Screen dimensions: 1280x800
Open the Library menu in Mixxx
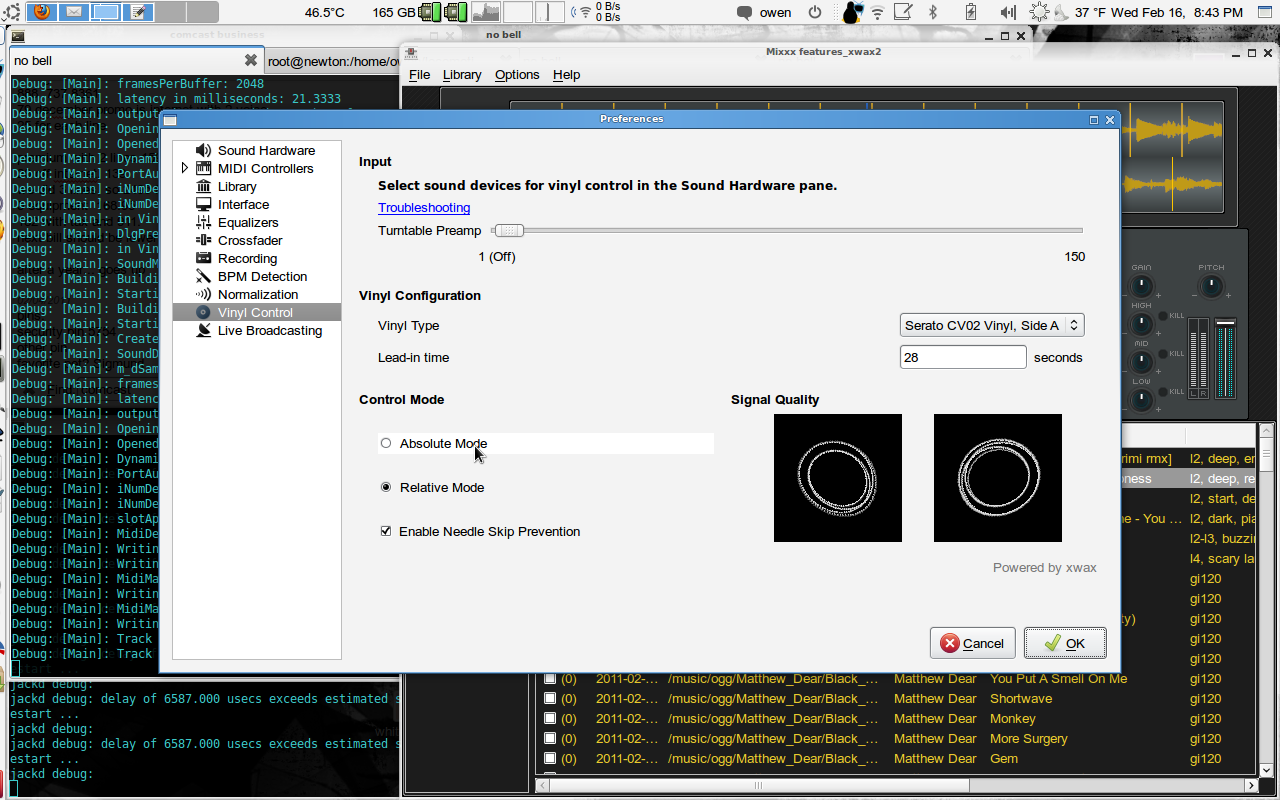[462, 75]
